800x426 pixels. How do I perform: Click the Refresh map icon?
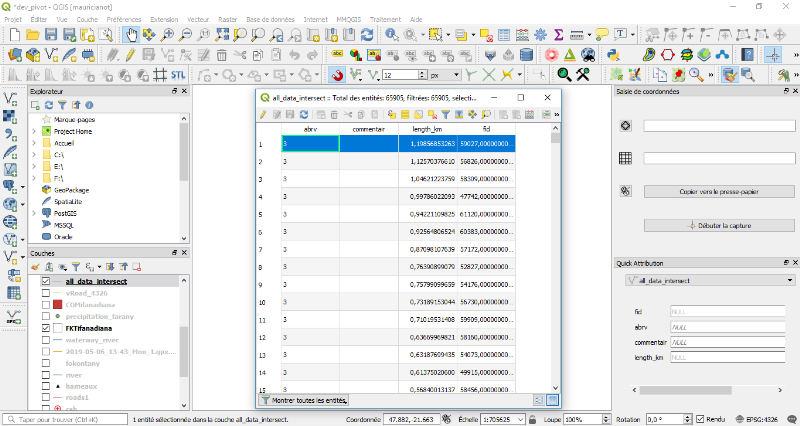[367, 35]
